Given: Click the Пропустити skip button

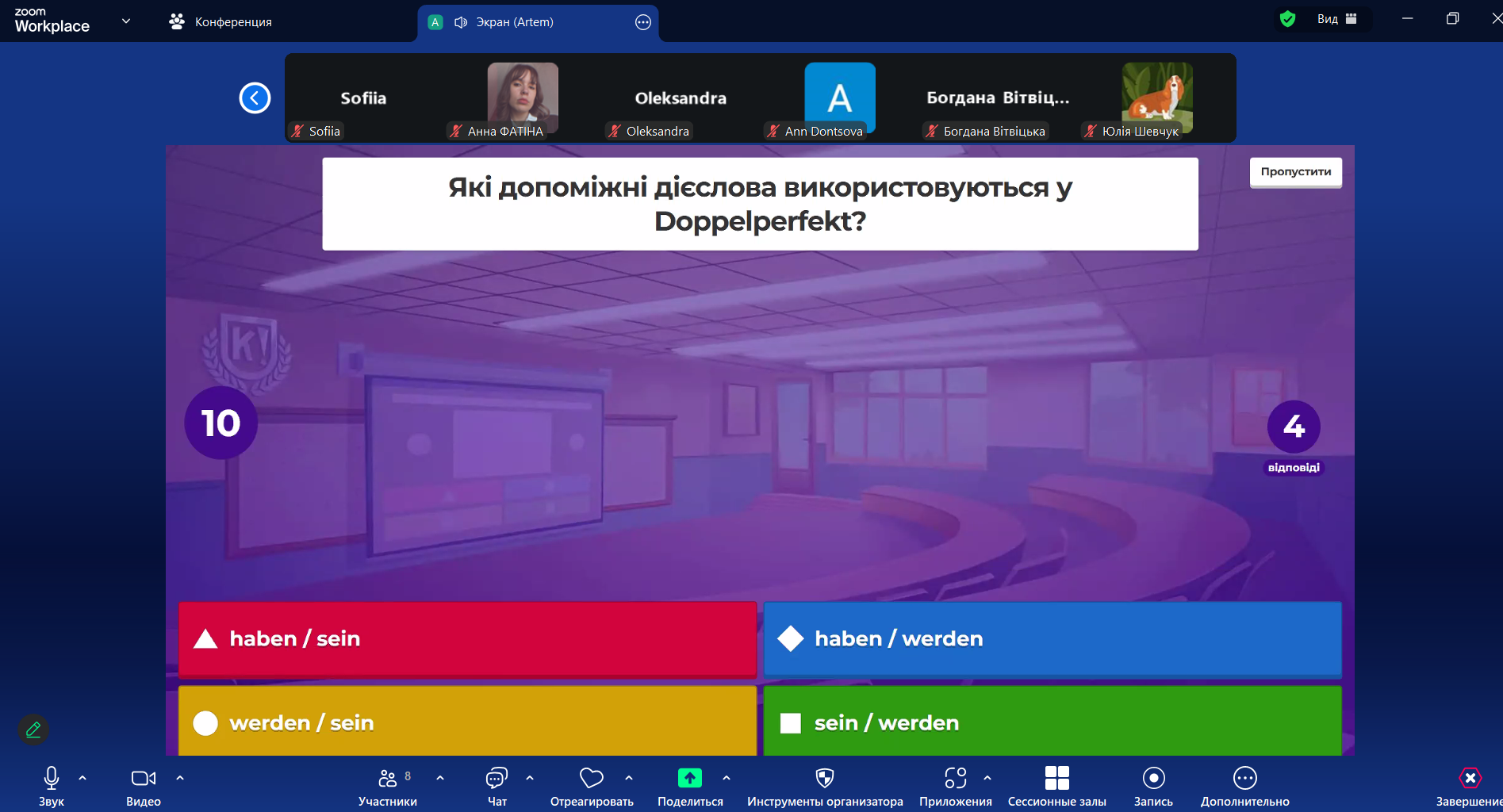Looking at the screenshot, I should coord(1295,172).
